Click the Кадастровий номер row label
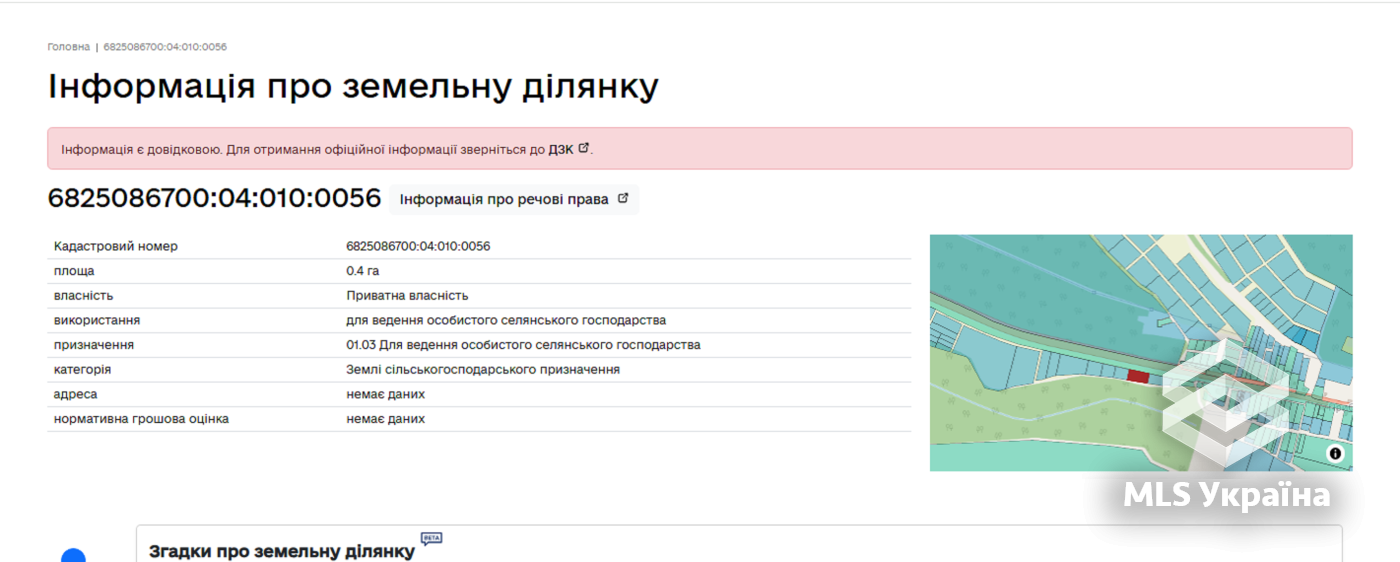The width and height of the screenshot is (1400, 562). click(x=116, y=246)
